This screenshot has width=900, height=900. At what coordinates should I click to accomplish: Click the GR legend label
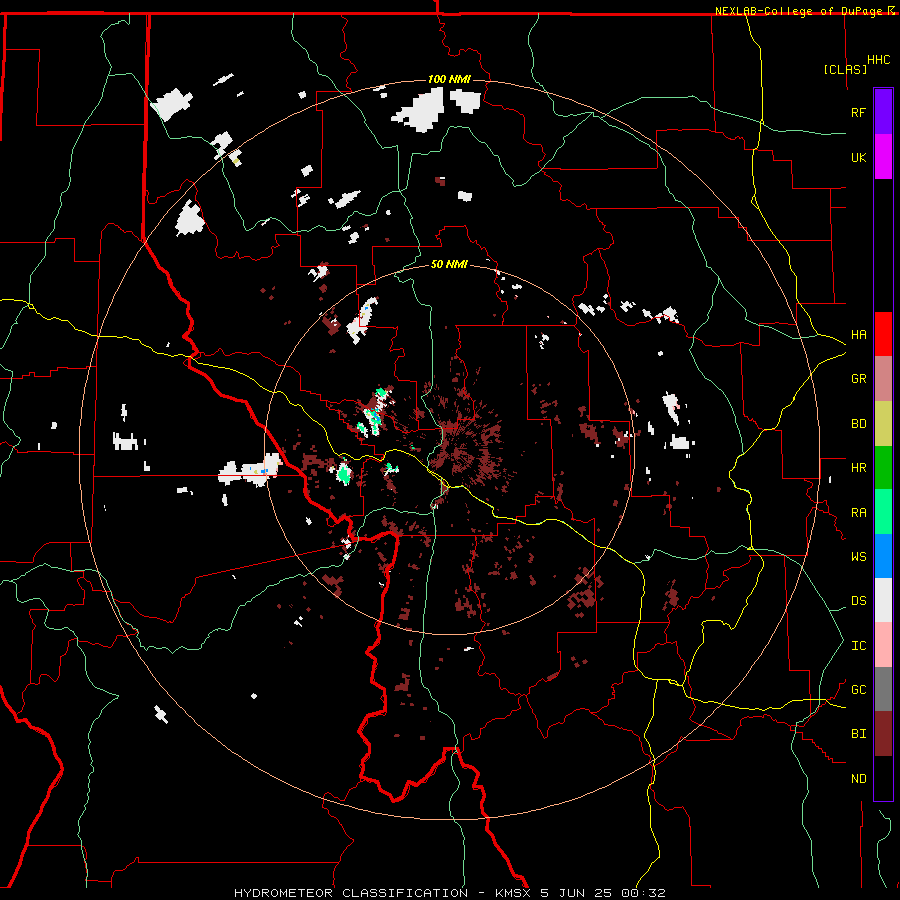click(x=858, y=379)
